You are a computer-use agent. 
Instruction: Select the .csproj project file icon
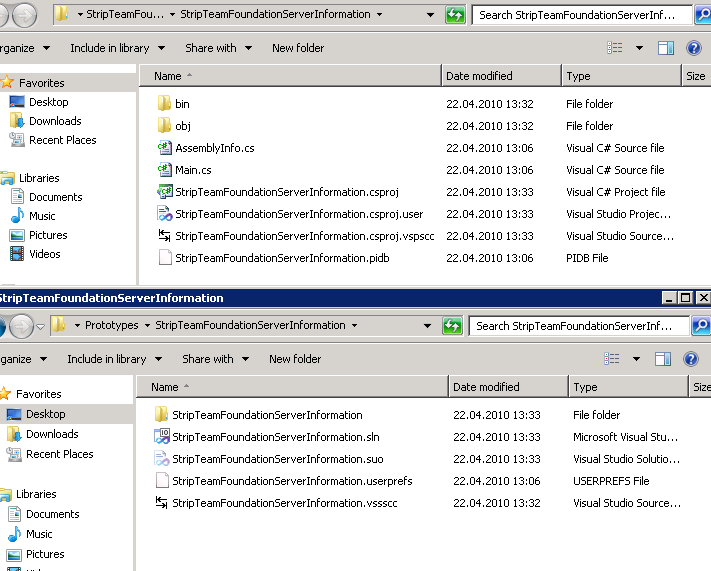coord(164,192)
